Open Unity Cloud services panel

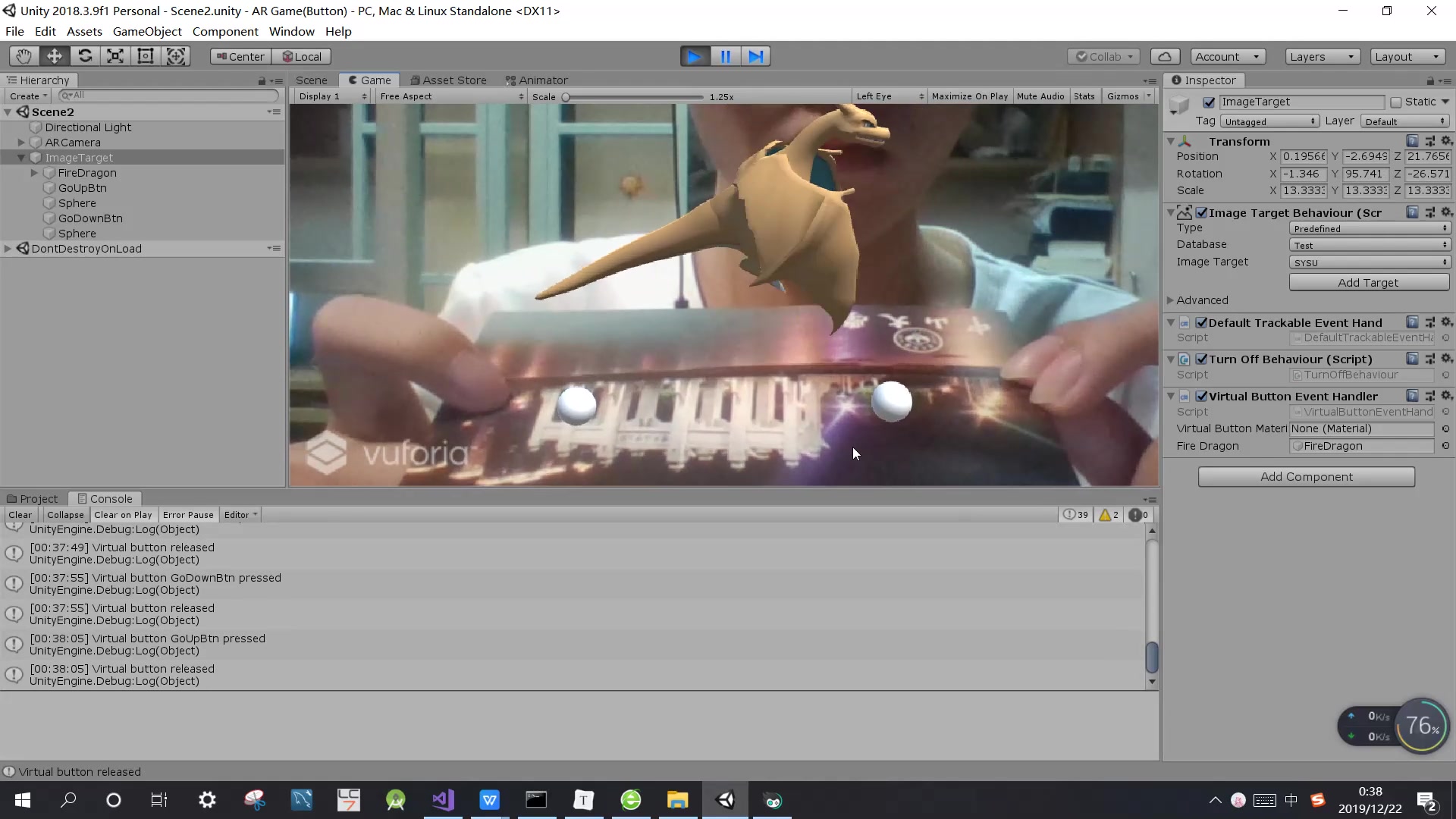(x=1165, y=55)
